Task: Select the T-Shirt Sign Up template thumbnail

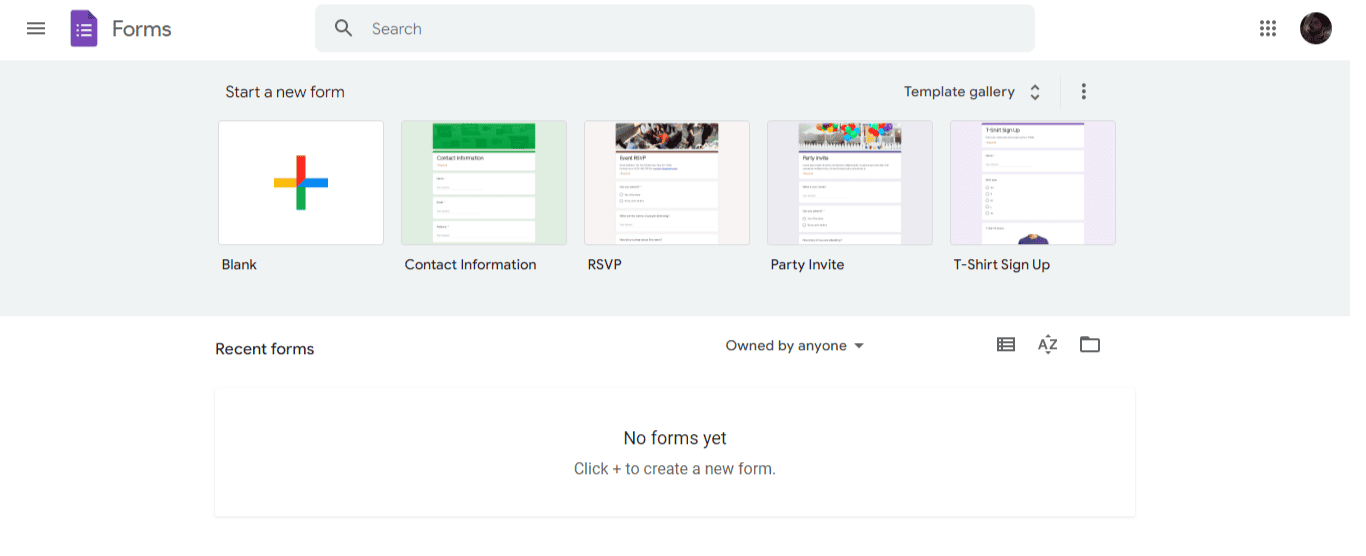Action: (1033, 183)
